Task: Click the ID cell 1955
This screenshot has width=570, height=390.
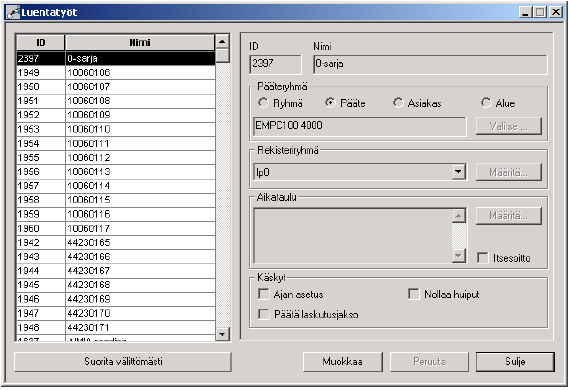Action: coord(41,158)
